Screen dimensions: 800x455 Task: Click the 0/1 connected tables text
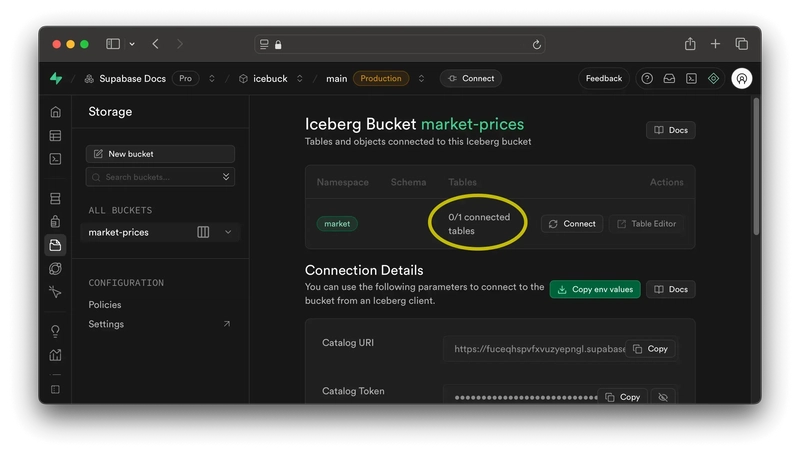pyautogui.click(x=479, y=224)
